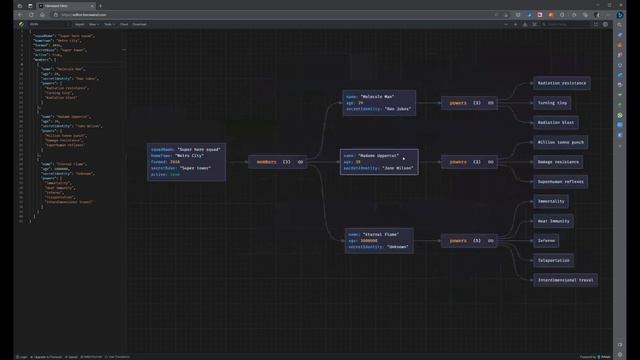Click the "Interdimensional travel" leaf node
Image resolution: width=640 pixels, height=360 pixels.
coord(566,280)
